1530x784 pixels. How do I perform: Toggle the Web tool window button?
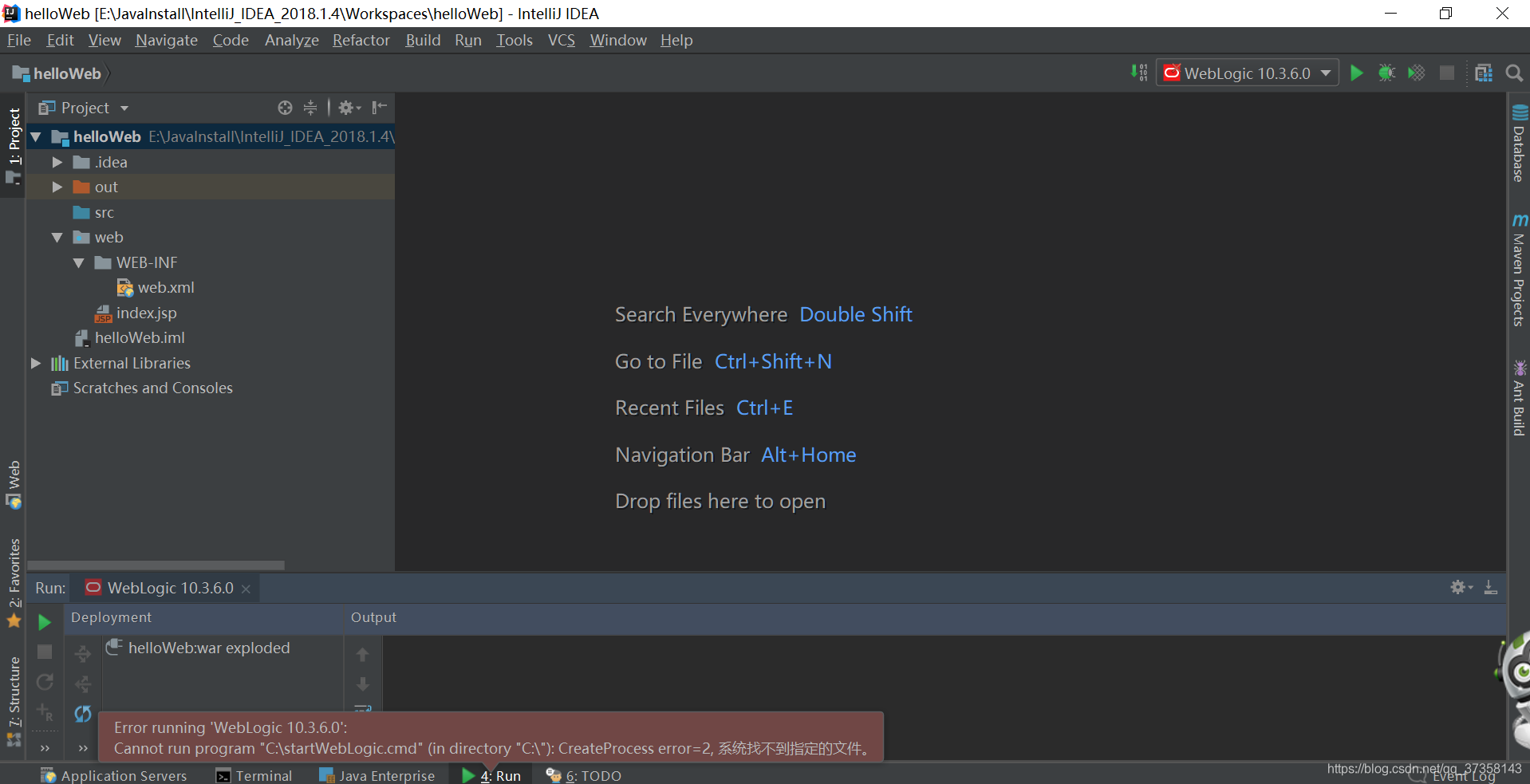(14, 483)
